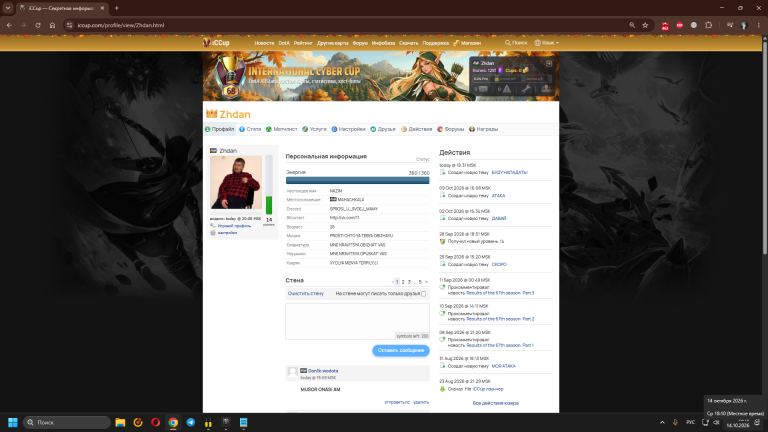Open the Магазин shop link
This screenshot has width=768, height=432.
pyautogui.click(x=467, y=43)
